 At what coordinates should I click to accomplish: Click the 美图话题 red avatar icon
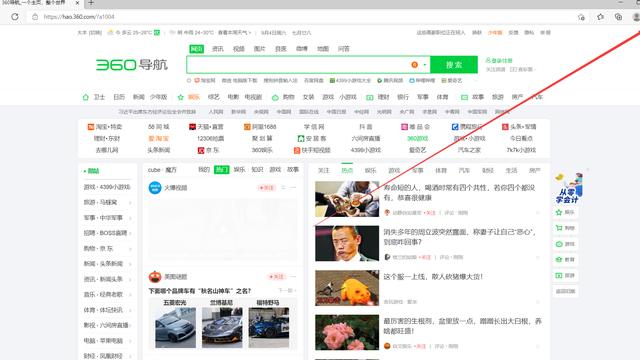tap(155, 277)
